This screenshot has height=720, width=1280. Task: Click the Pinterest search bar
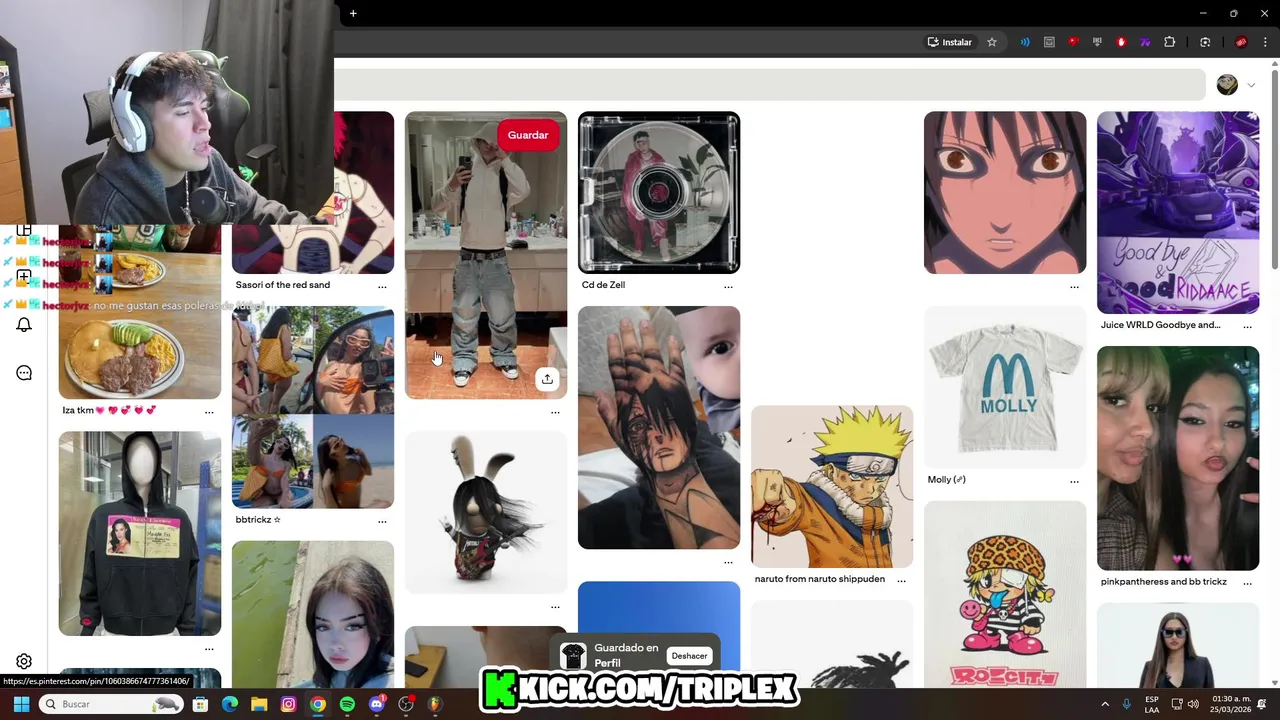tap(770, 85)
